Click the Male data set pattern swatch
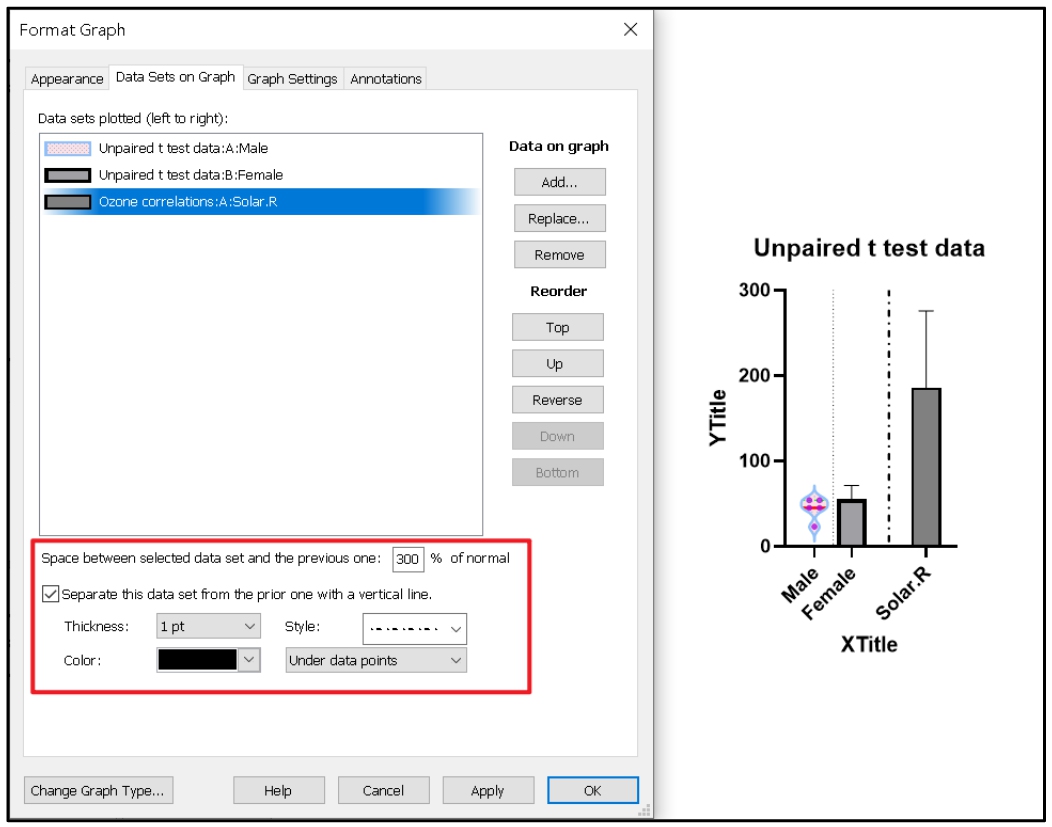 click(x=68, y=148)
